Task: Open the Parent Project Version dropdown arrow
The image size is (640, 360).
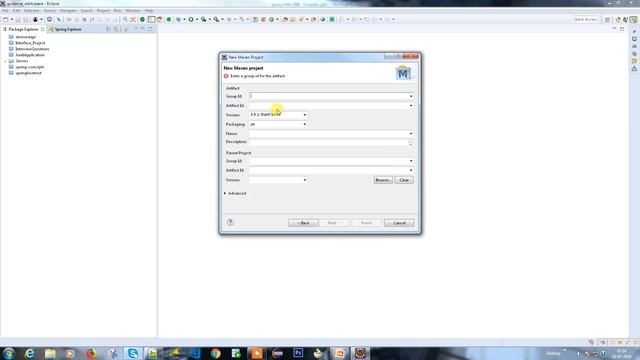Action: pyautogui.click(x=304, y=180)
